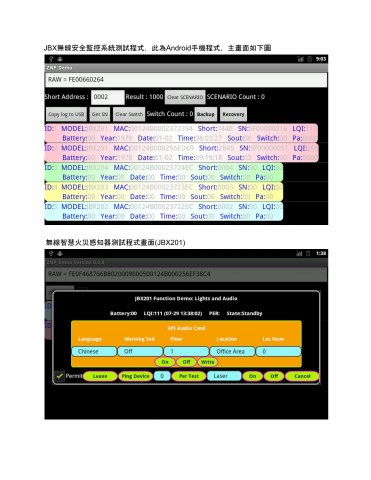The height and width of the screenshot is (480, 371).
Task: Open the Laser selector dropdown
Action: (224, 376)
